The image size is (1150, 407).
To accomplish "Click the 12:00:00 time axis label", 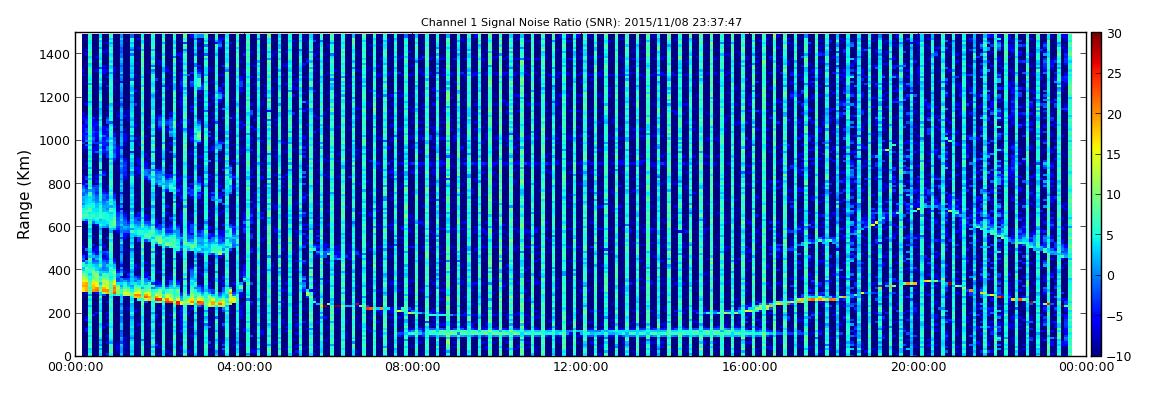I will coord(582,368).
